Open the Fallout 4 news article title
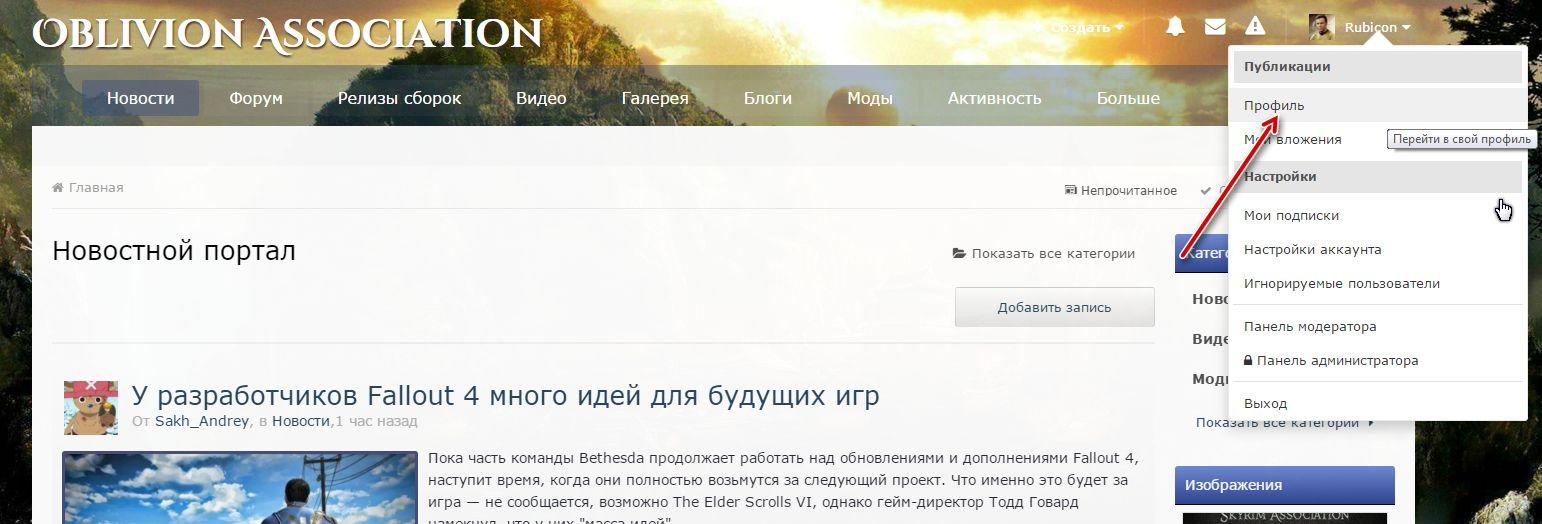This screenshot has height=524, width=1542. pyautogui.click(x=505, y=395)
